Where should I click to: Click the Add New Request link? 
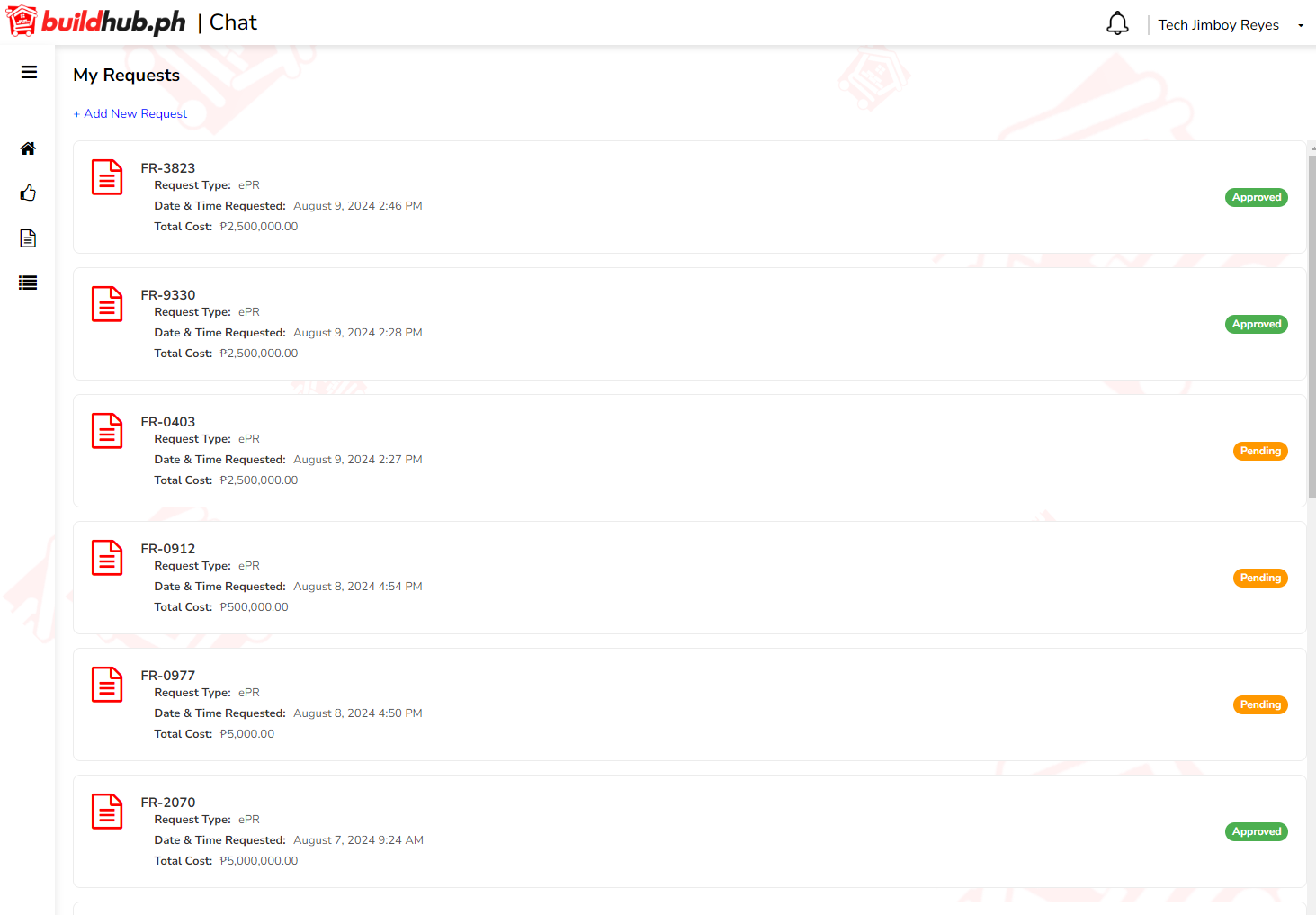(x=130, y=114)
